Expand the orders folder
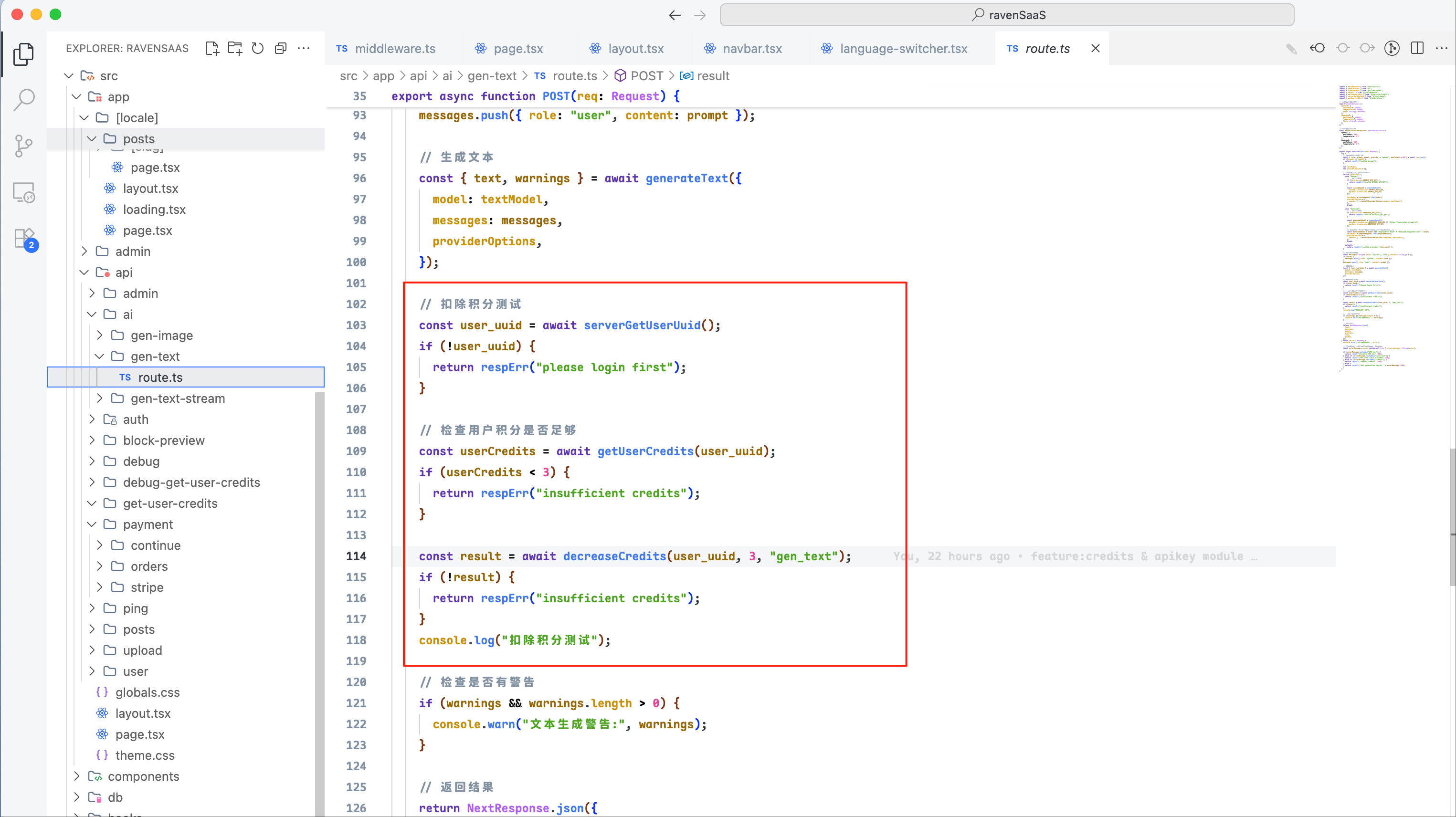This screenshot has height=817, width=1456. (99, 566)
